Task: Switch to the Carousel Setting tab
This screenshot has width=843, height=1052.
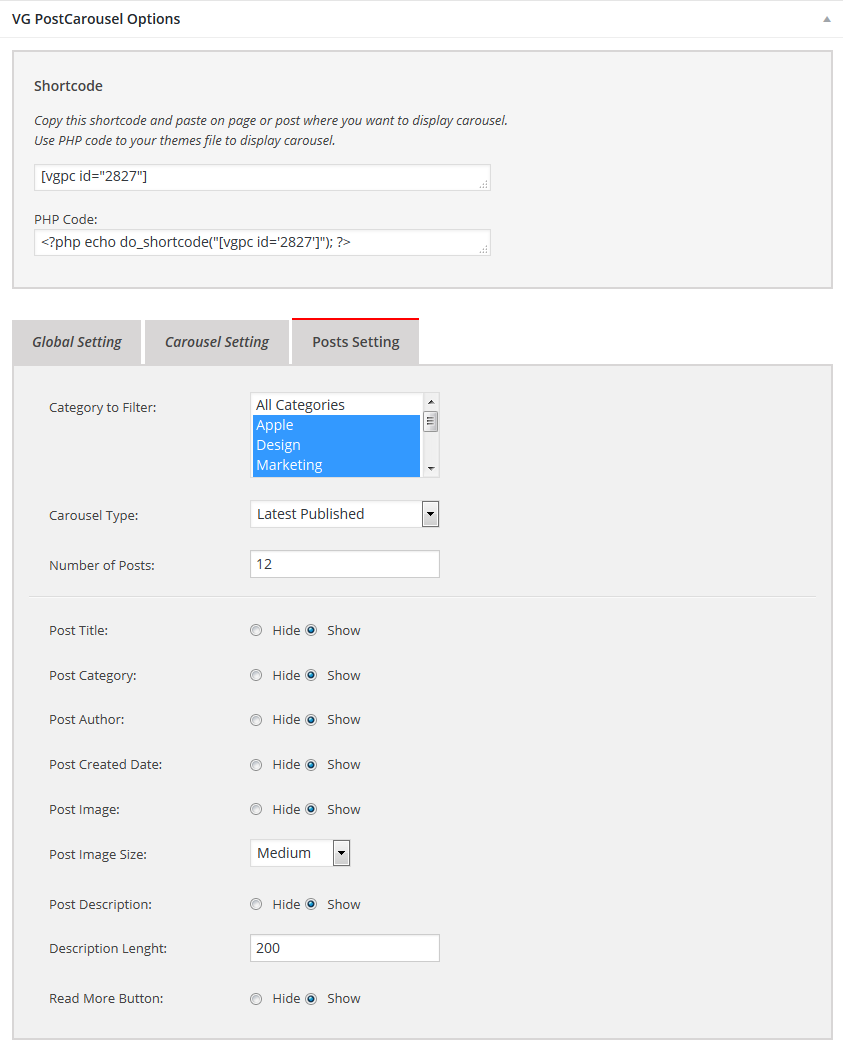Action: click(x=217, y=342)
